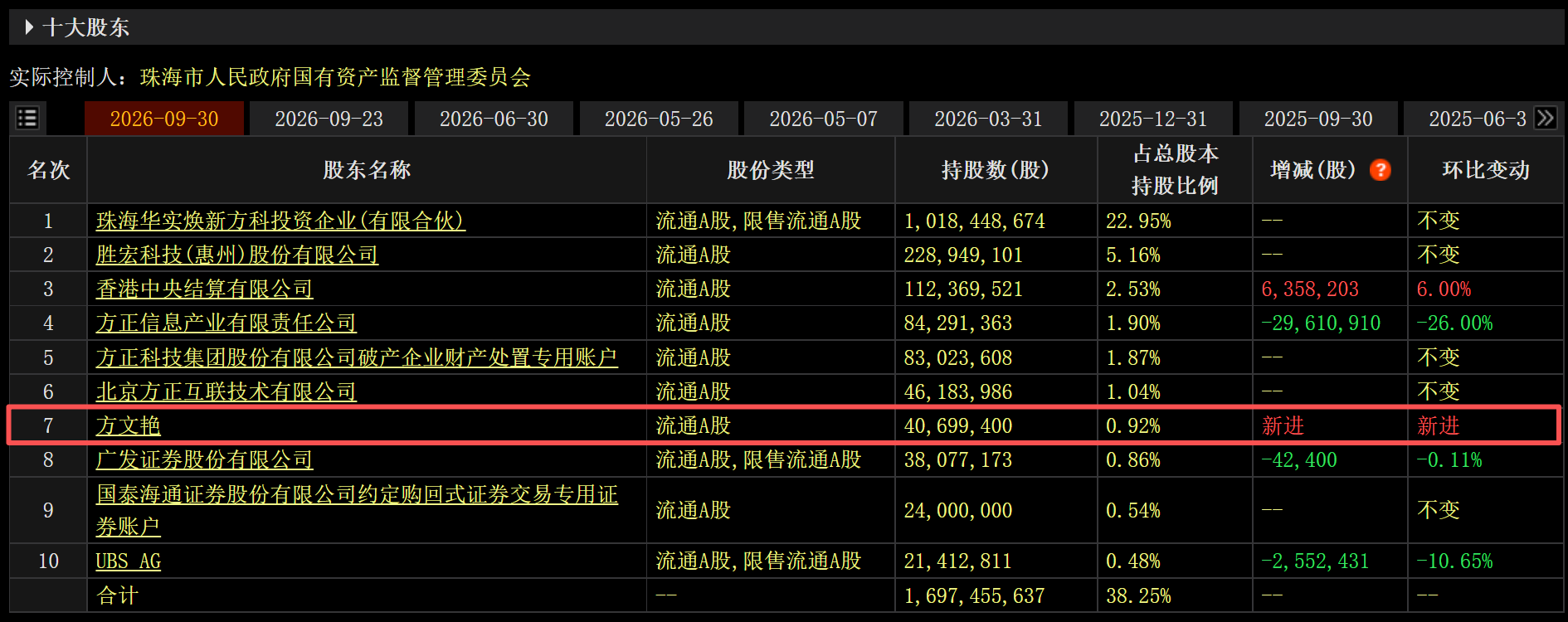Image resolution: width=1568 pixels, height=622 pixels.
Task: Open the 2026-03-31 date tab
Action: (988, 119)
